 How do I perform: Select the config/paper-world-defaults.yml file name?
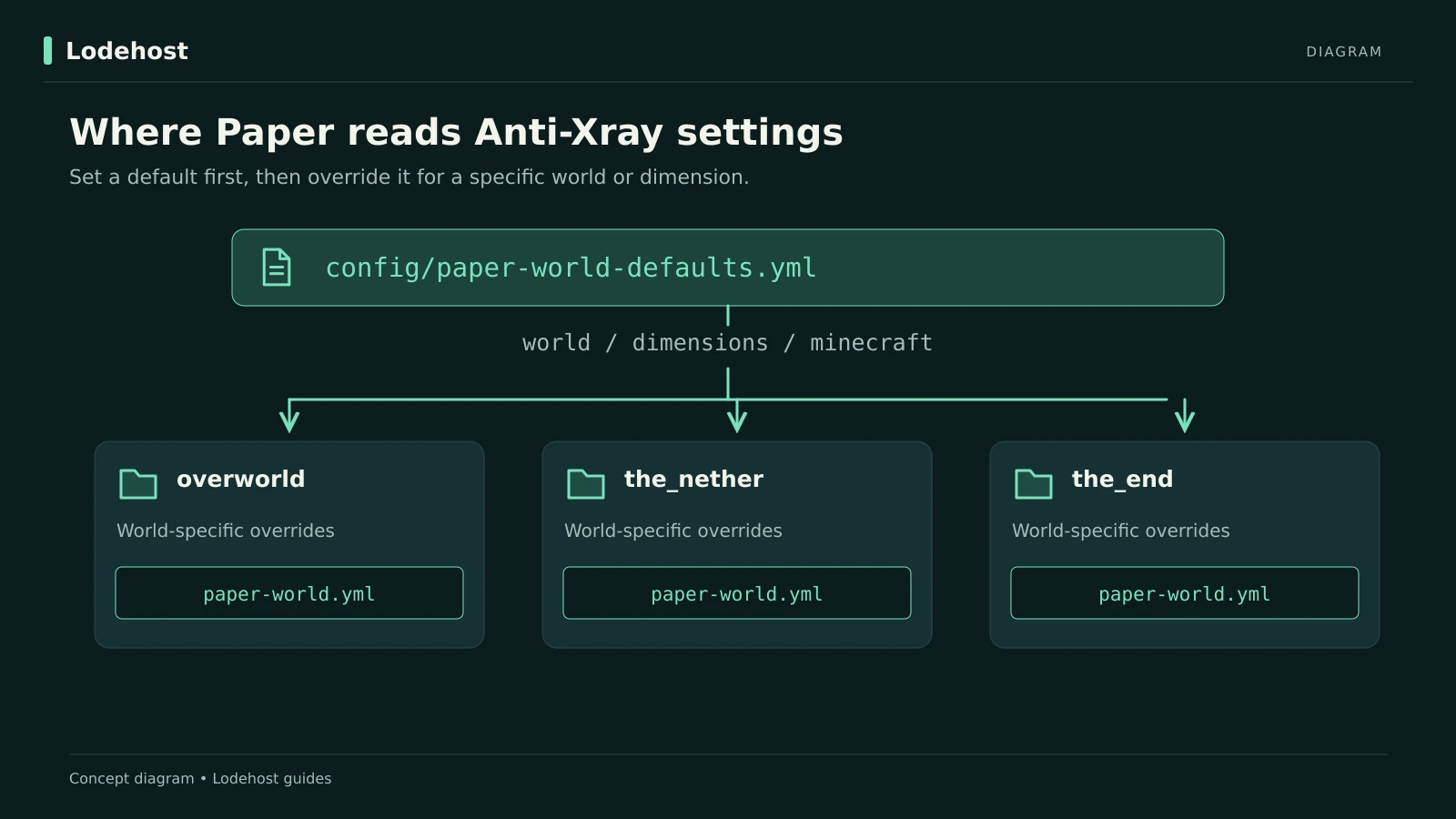click(x=571, y=268)
